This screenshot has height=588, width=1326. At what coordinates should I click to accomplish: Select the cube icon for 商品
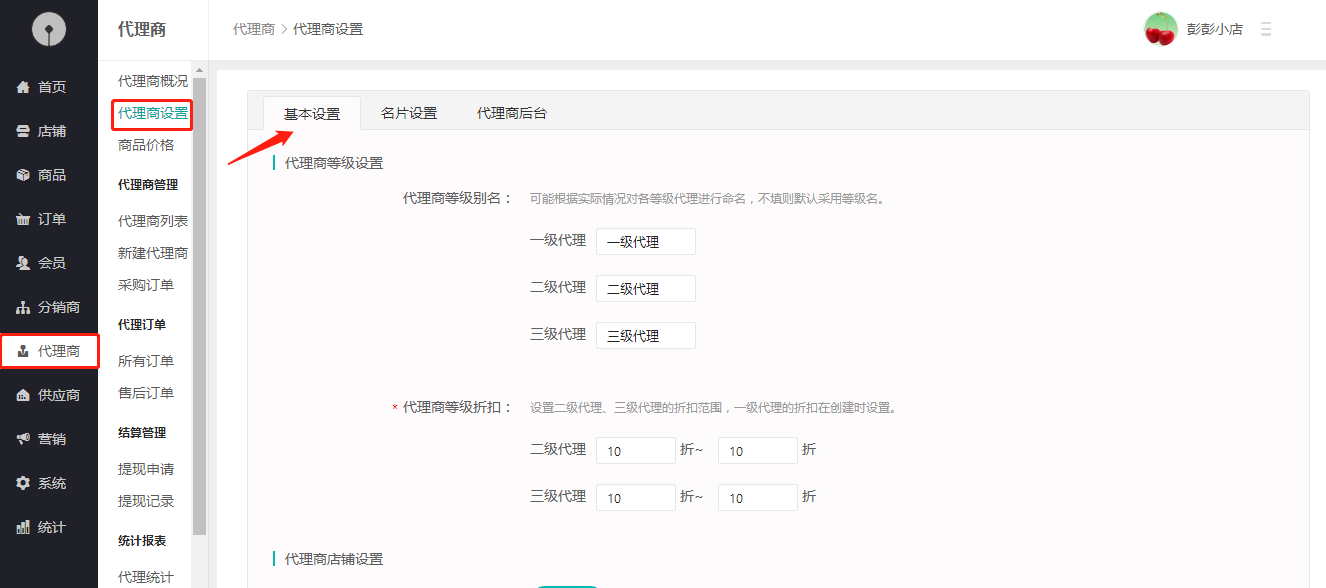[x=23, y=175]
